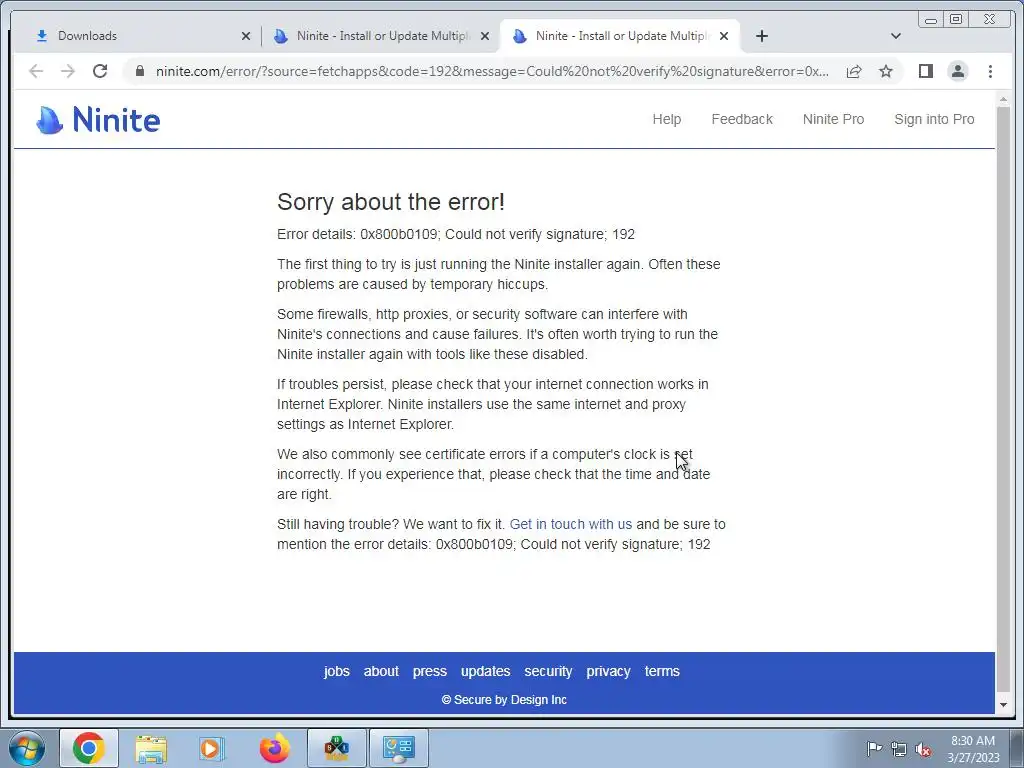Click the Chrome taskbar icon
Screen dimensions: 1024x768
89,748
